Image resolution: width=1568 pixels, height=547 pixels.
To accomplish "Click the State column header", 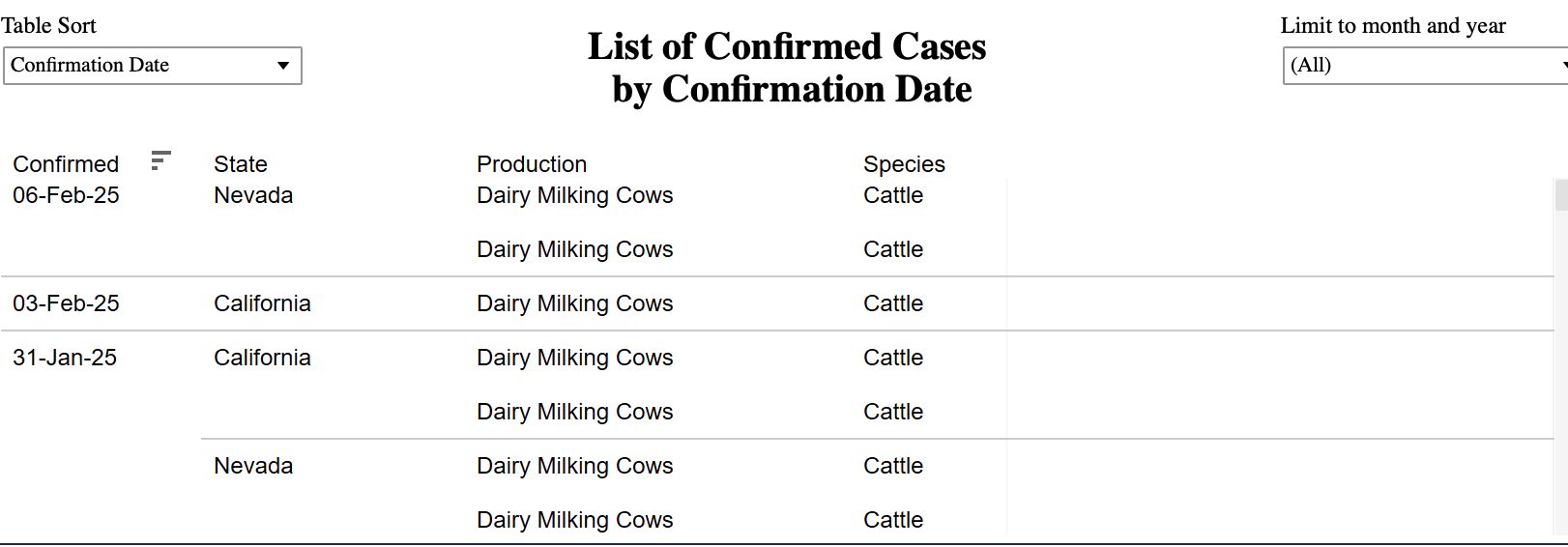I will point(241,164).
